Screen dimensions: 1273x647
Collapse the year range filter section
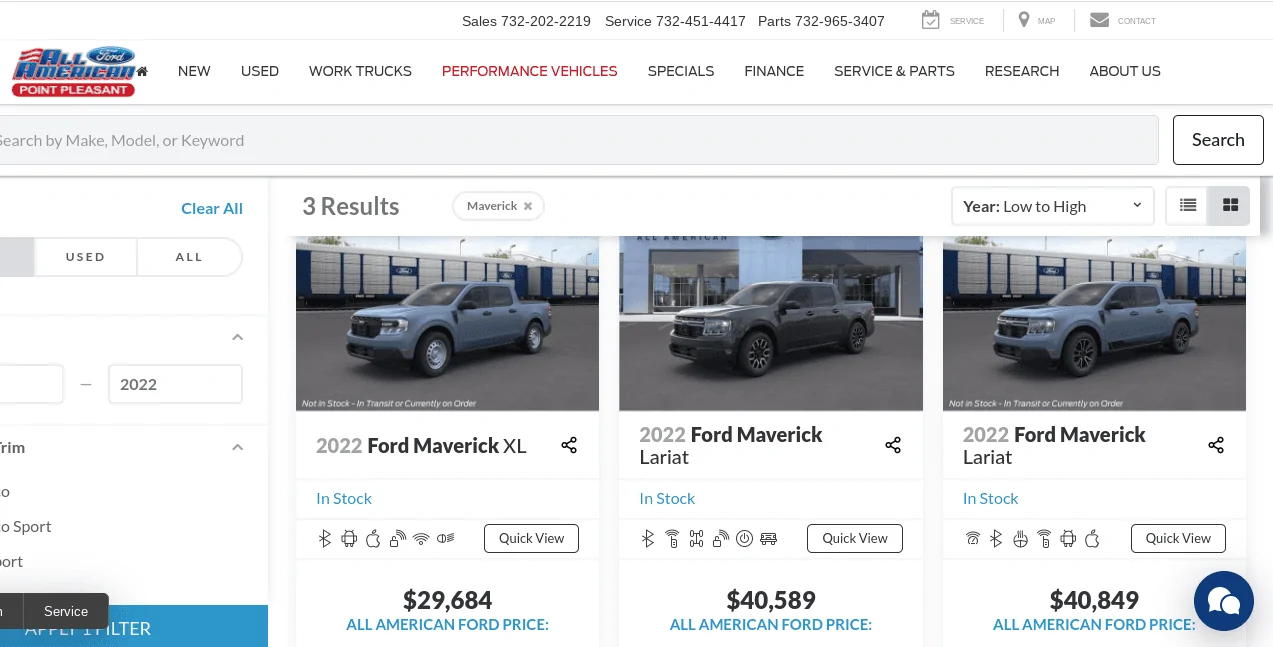(237, 337)
